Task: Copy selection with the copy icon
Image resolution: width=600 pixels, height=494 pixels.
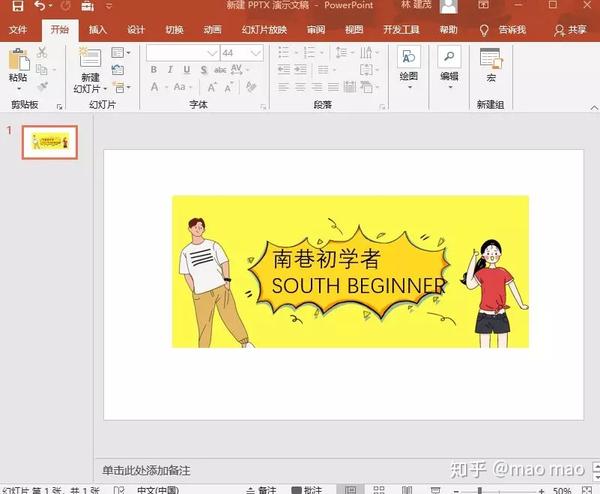Action: [42, 69]
